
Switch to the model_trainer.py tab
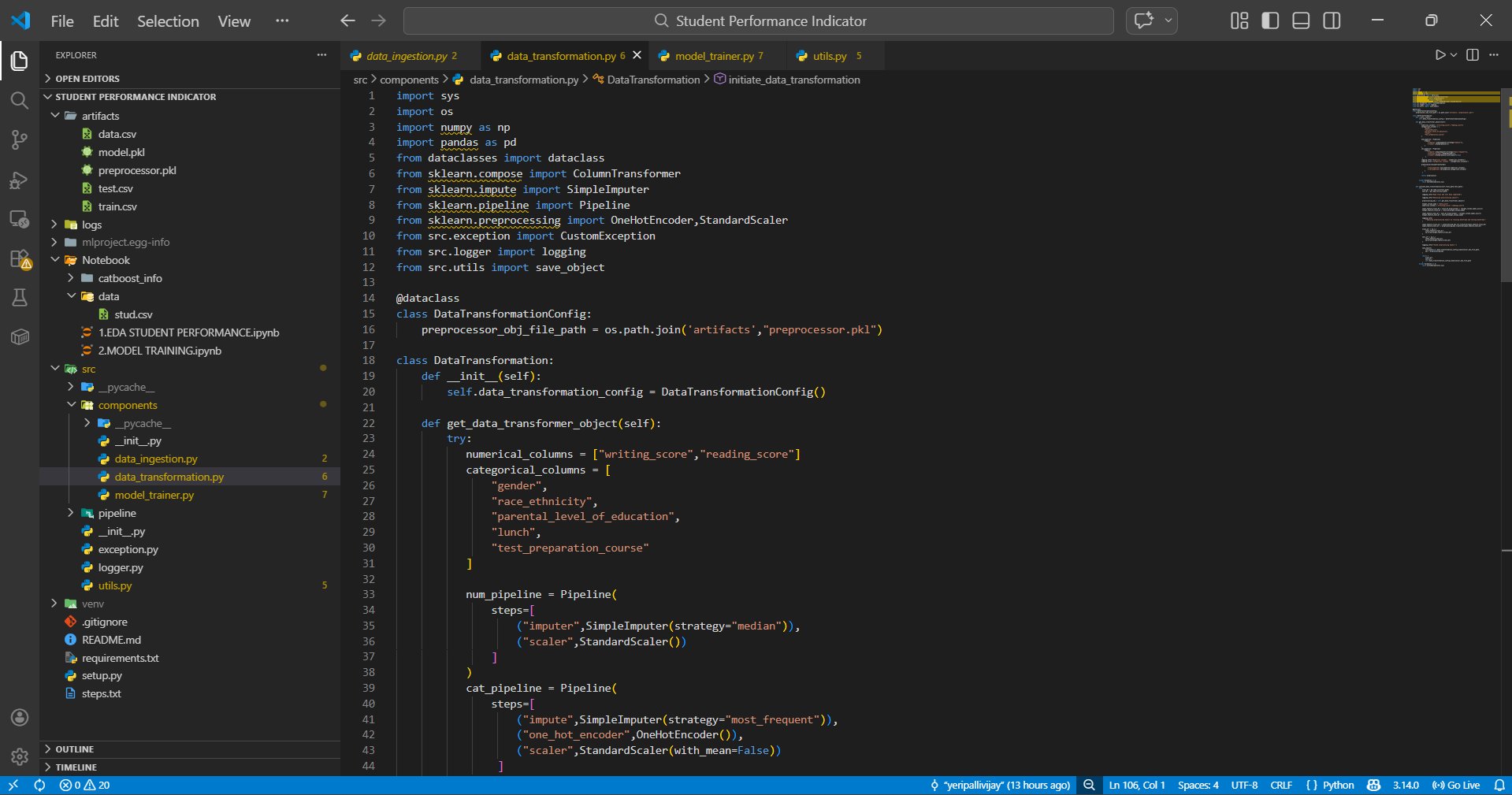(x=714, y=56)
